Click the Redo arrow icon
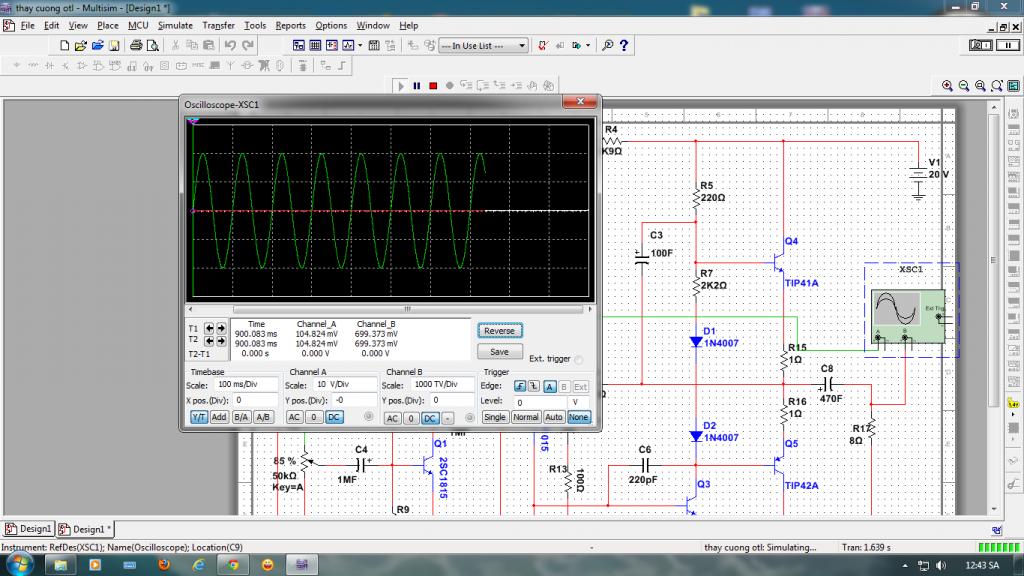The image size is (1024, 576). (248, 46)
